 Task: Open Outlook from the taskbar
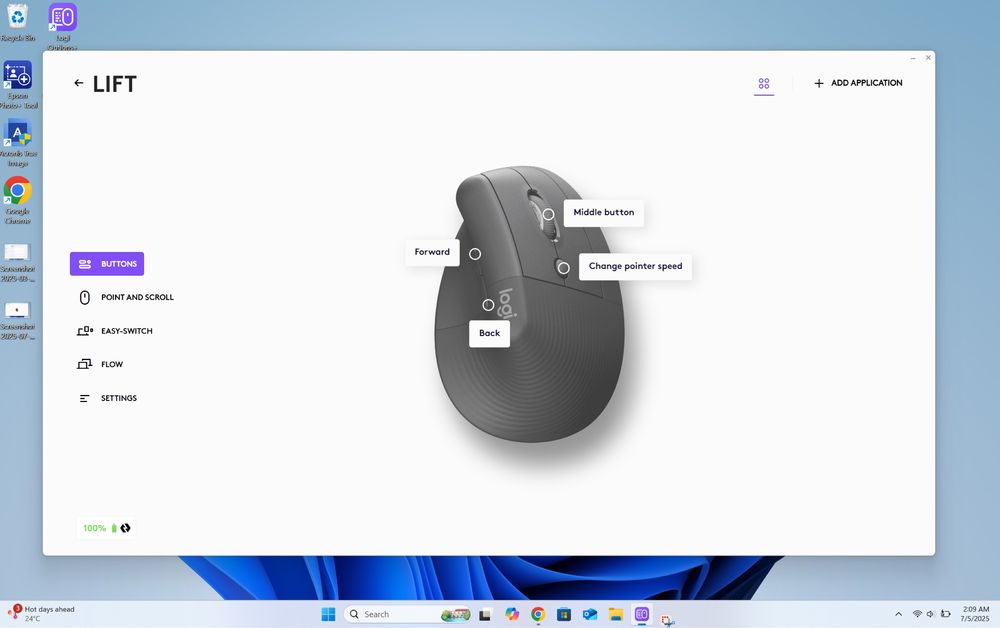(589, 614)
